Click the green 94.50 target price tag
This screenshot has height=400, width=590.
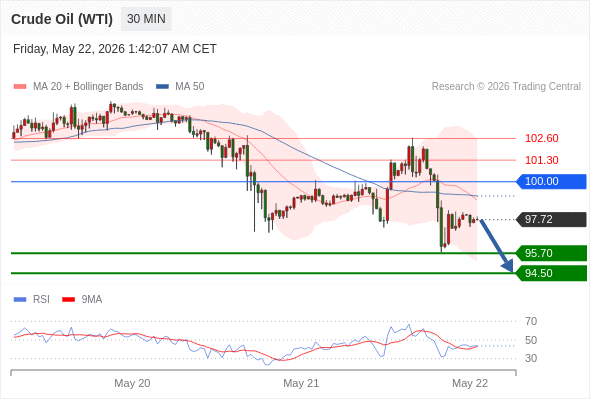(x=551, y=273)
